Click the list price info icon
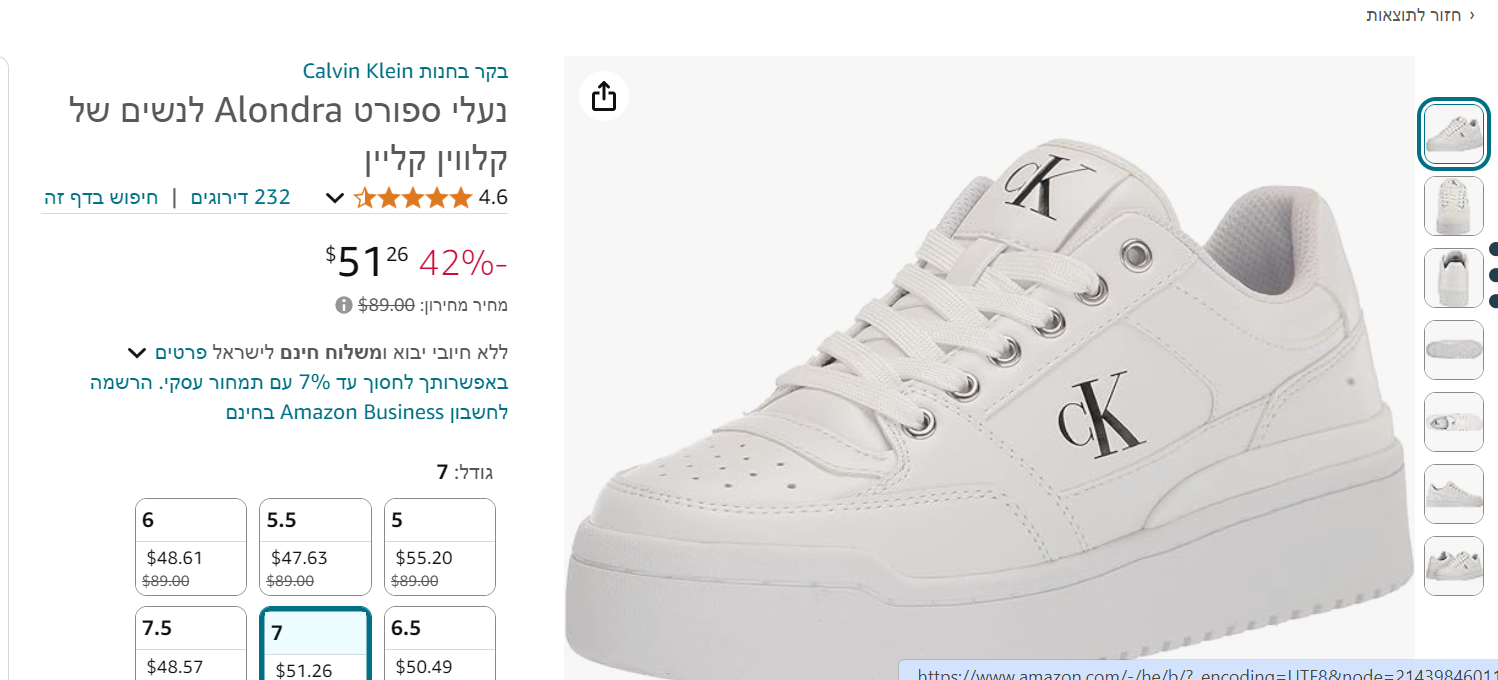Image resolution: width=1498 pixels, height=680 pixels. click(343, 305)
